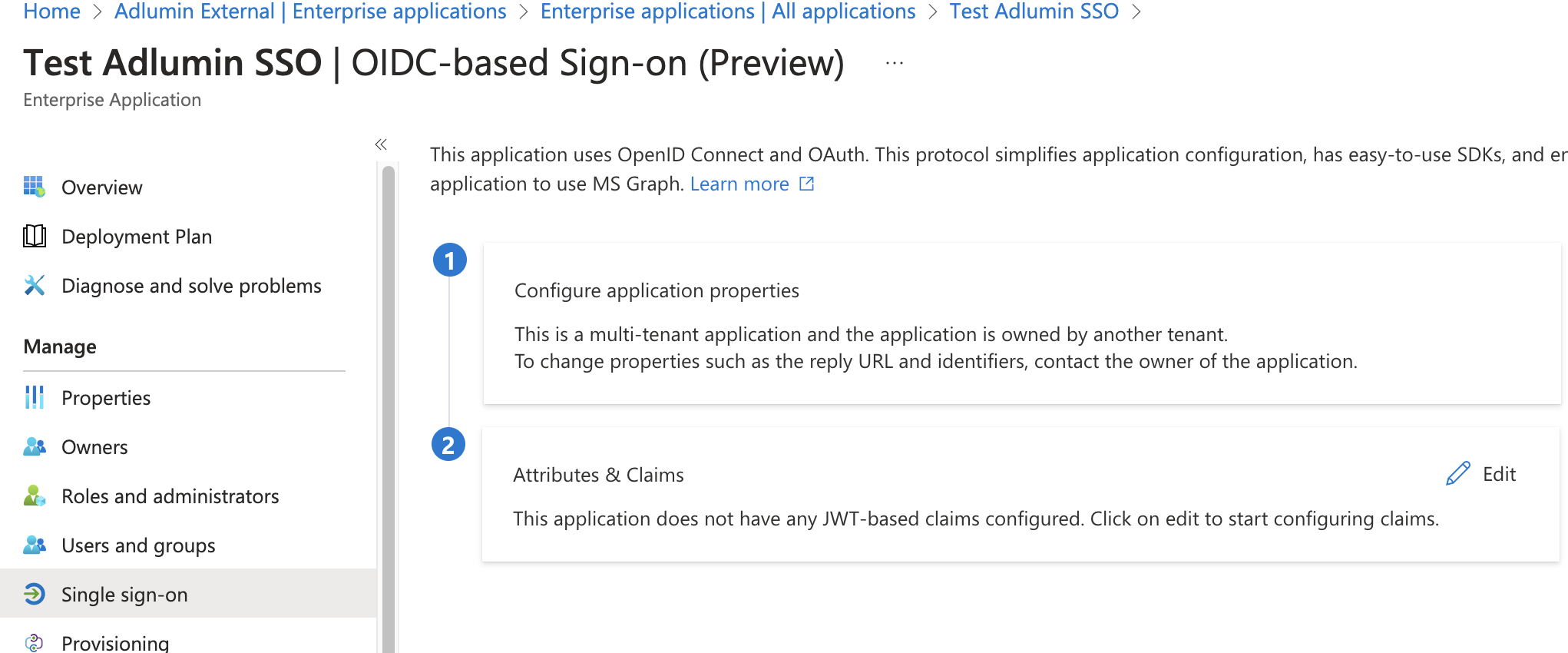The width and height of the screenshot is (1568, 653).
Task: Open Enterprise applications All applications breadcrumb
Action: pyautogui.click(x=728, y=12)
